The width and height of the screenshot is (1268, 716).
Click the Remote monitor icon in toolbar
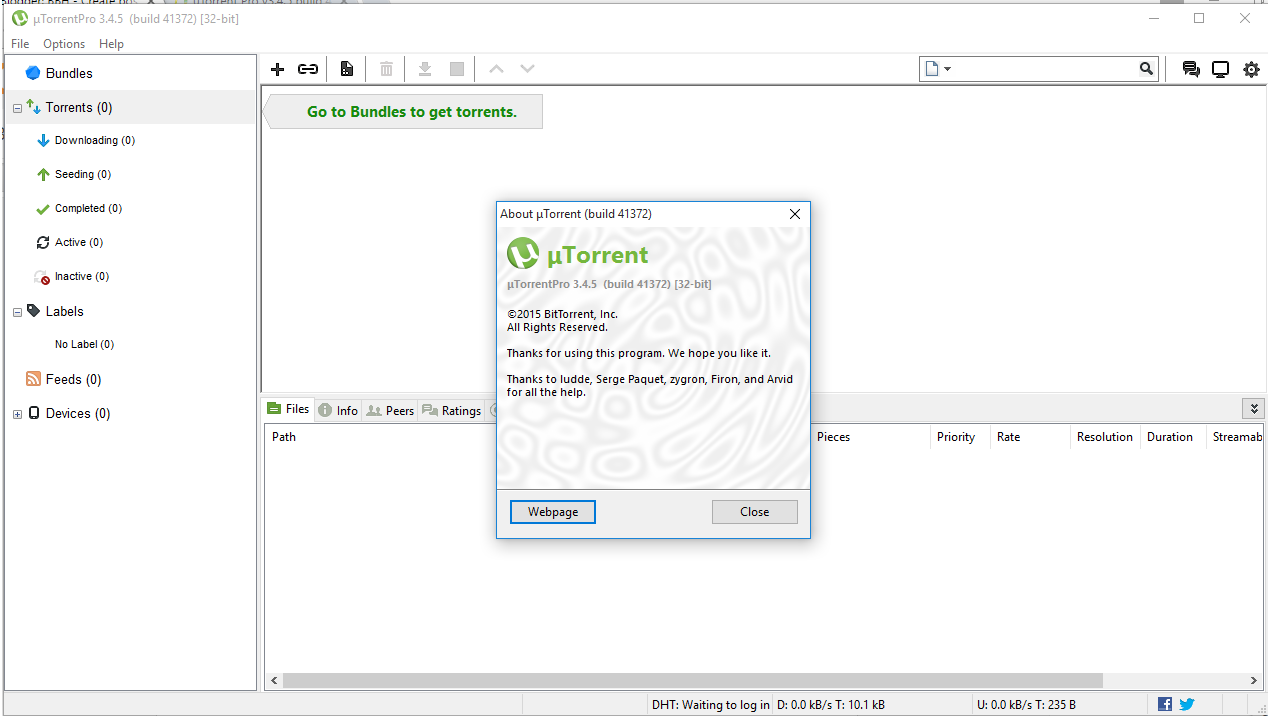click(1220, 69)
